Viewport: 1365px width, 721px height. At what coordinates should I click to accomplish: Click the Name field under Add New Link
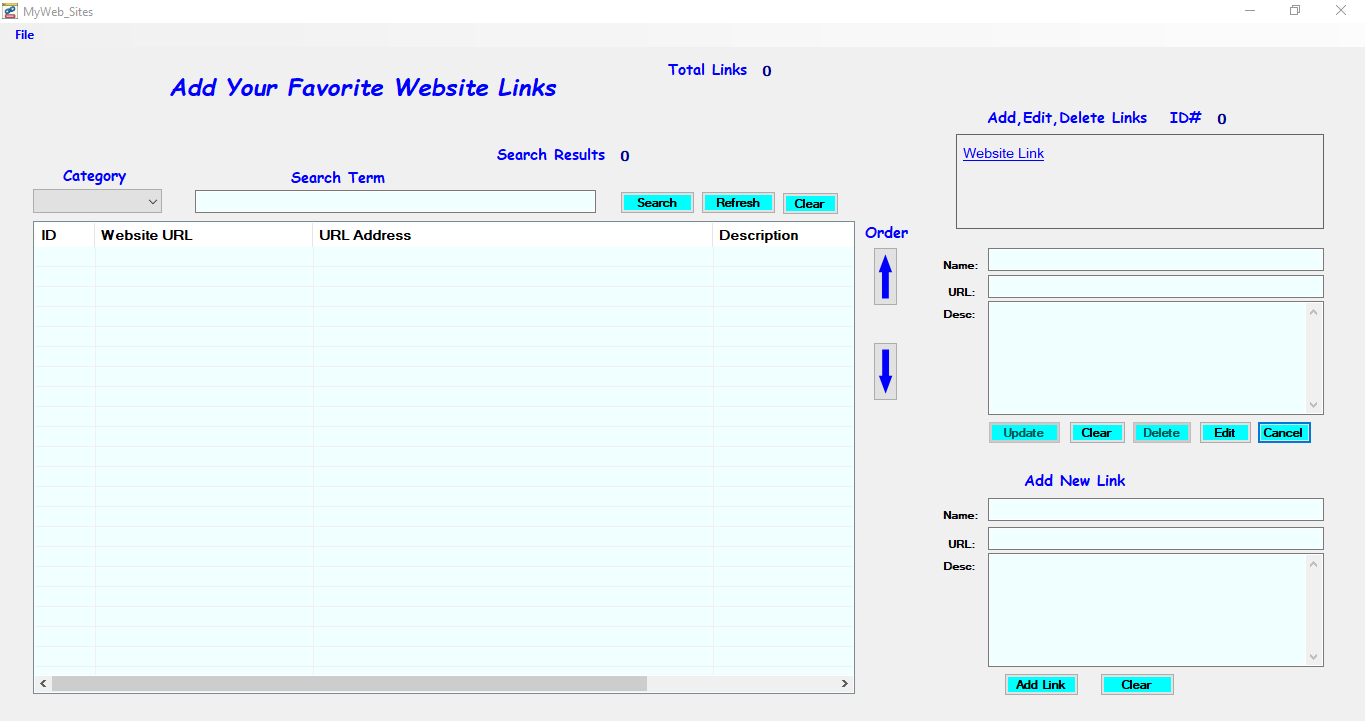click(1155, 509)
